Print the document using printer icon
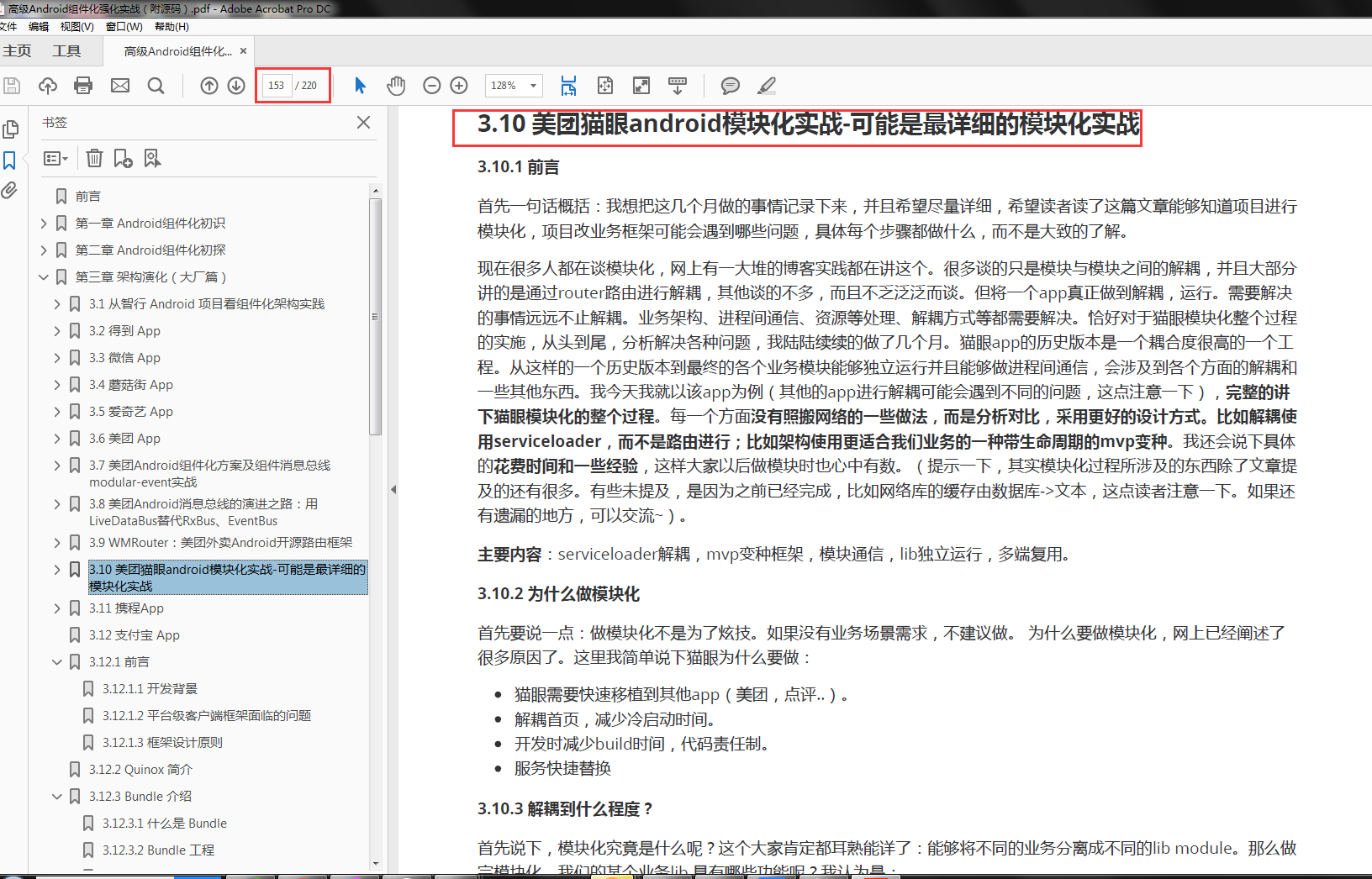This screenshot has width=1372, height=879. tap(83, 85)
